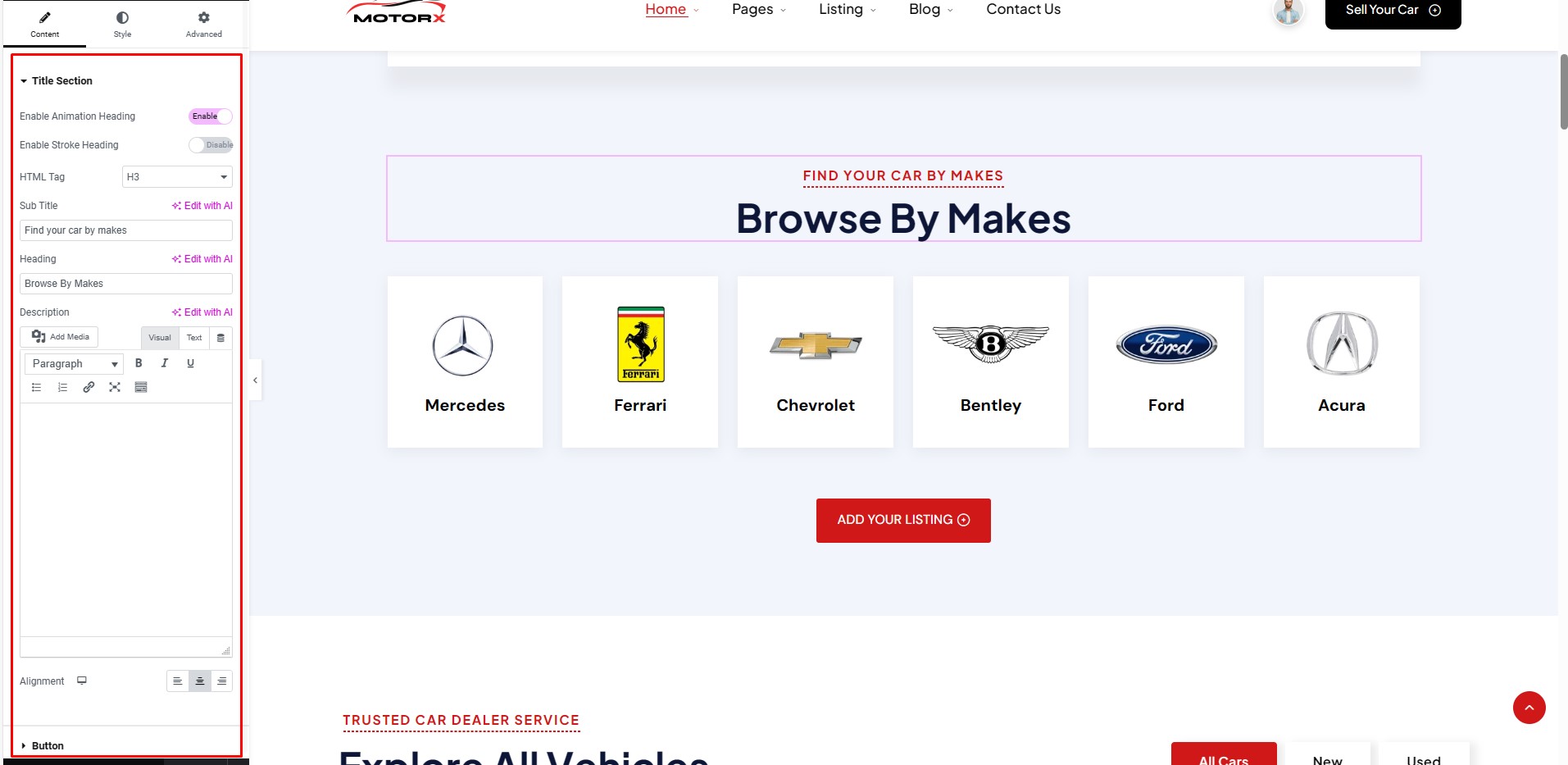Click the Sell Your Car button

(x=1393, y=11)
